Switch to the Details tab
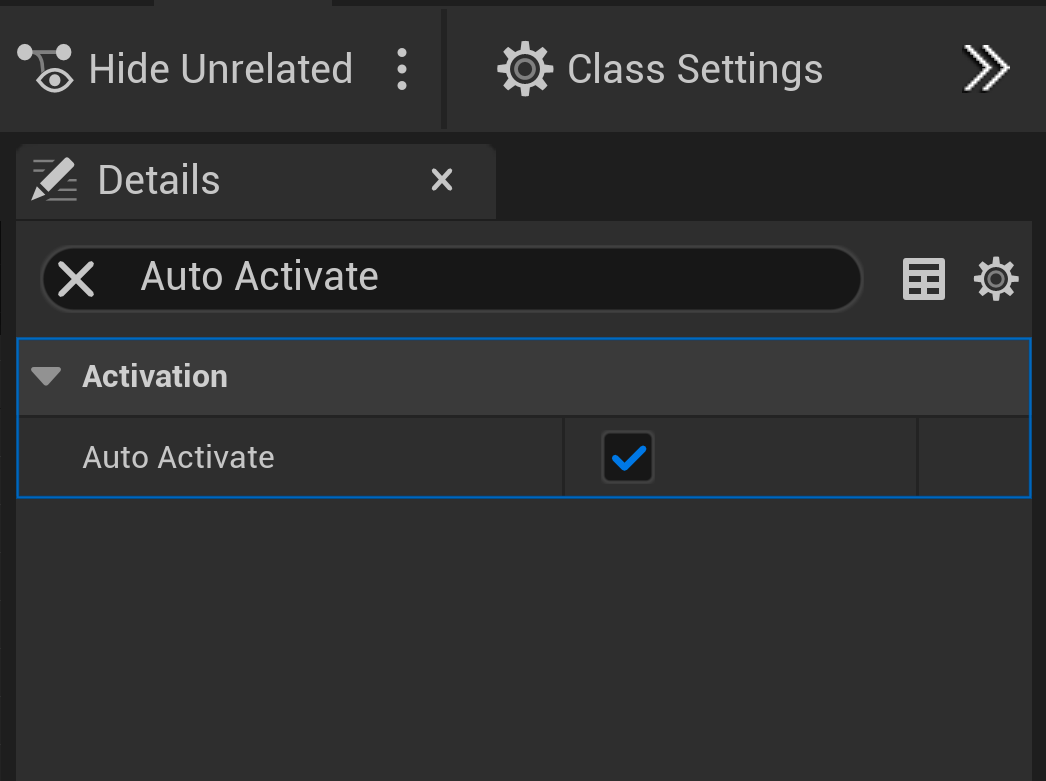1046x781 pixels. (159, 180)
